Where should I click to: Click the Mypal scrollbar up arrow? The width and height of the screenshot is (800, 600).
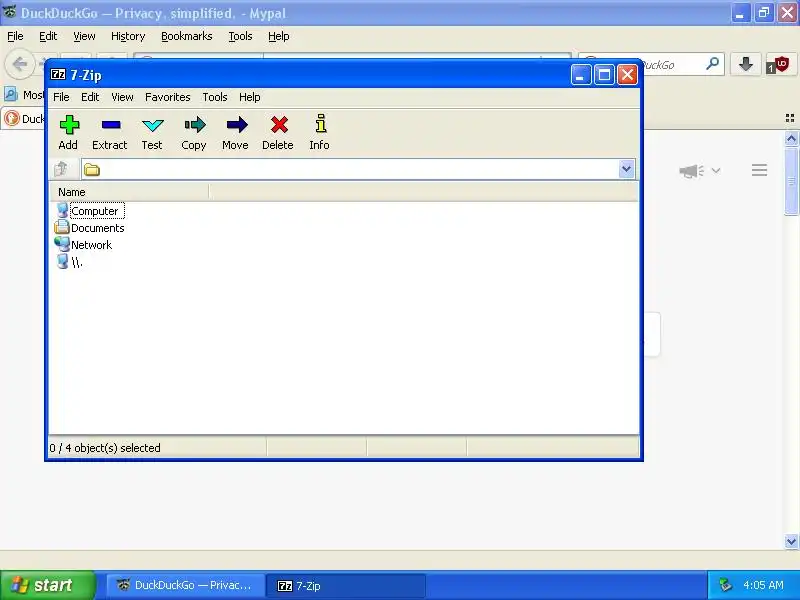[x=791, y=138]
